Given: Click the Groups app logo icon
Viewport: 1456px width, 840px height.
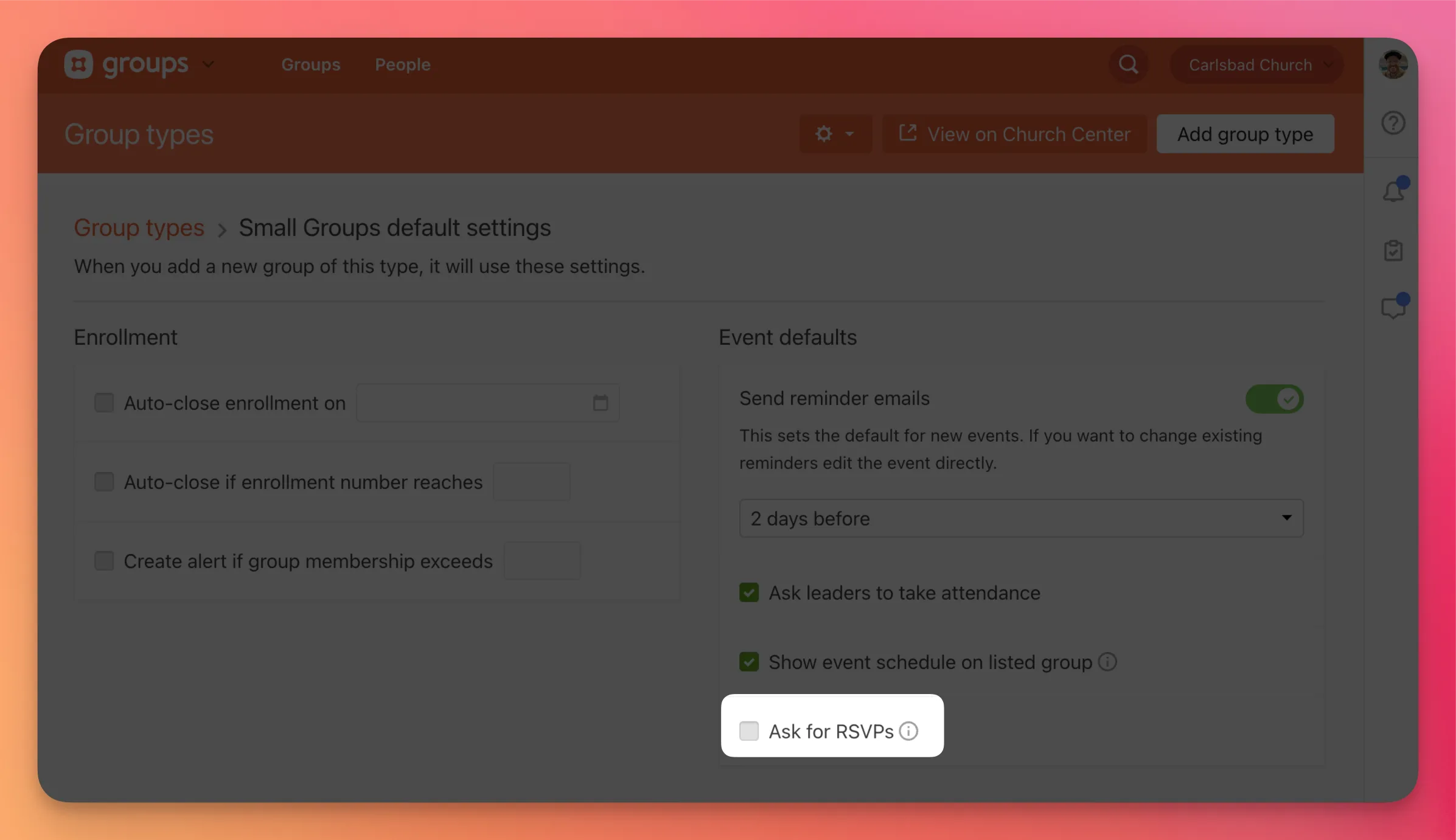Looking at the screenshot, I should (79, 64).
